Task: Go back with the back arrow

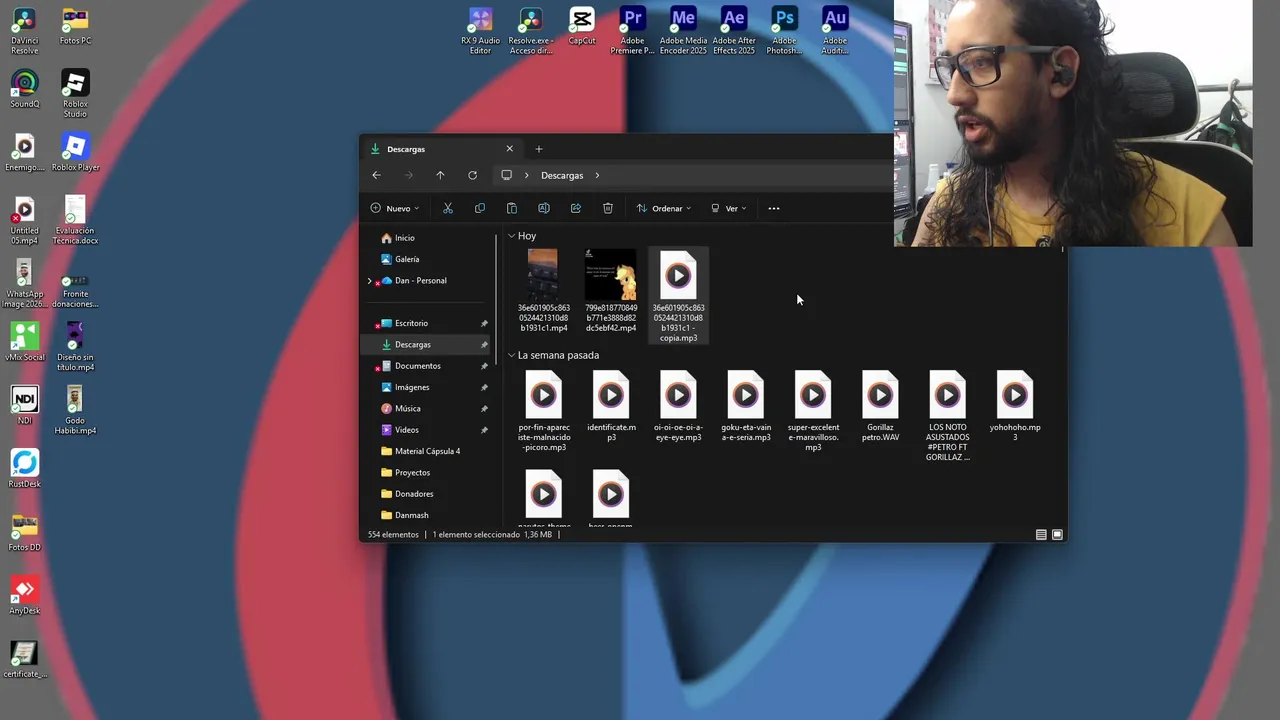Action: pos(376,175)
